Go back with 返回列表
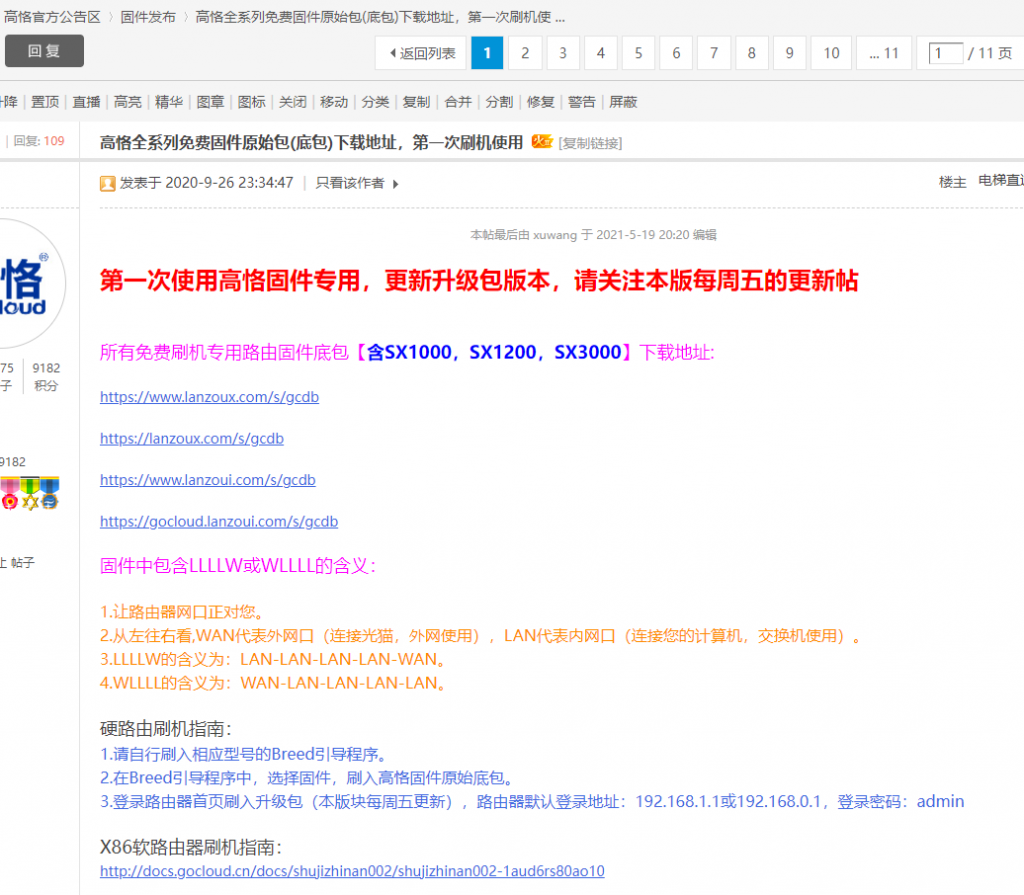 click(421, 53)
